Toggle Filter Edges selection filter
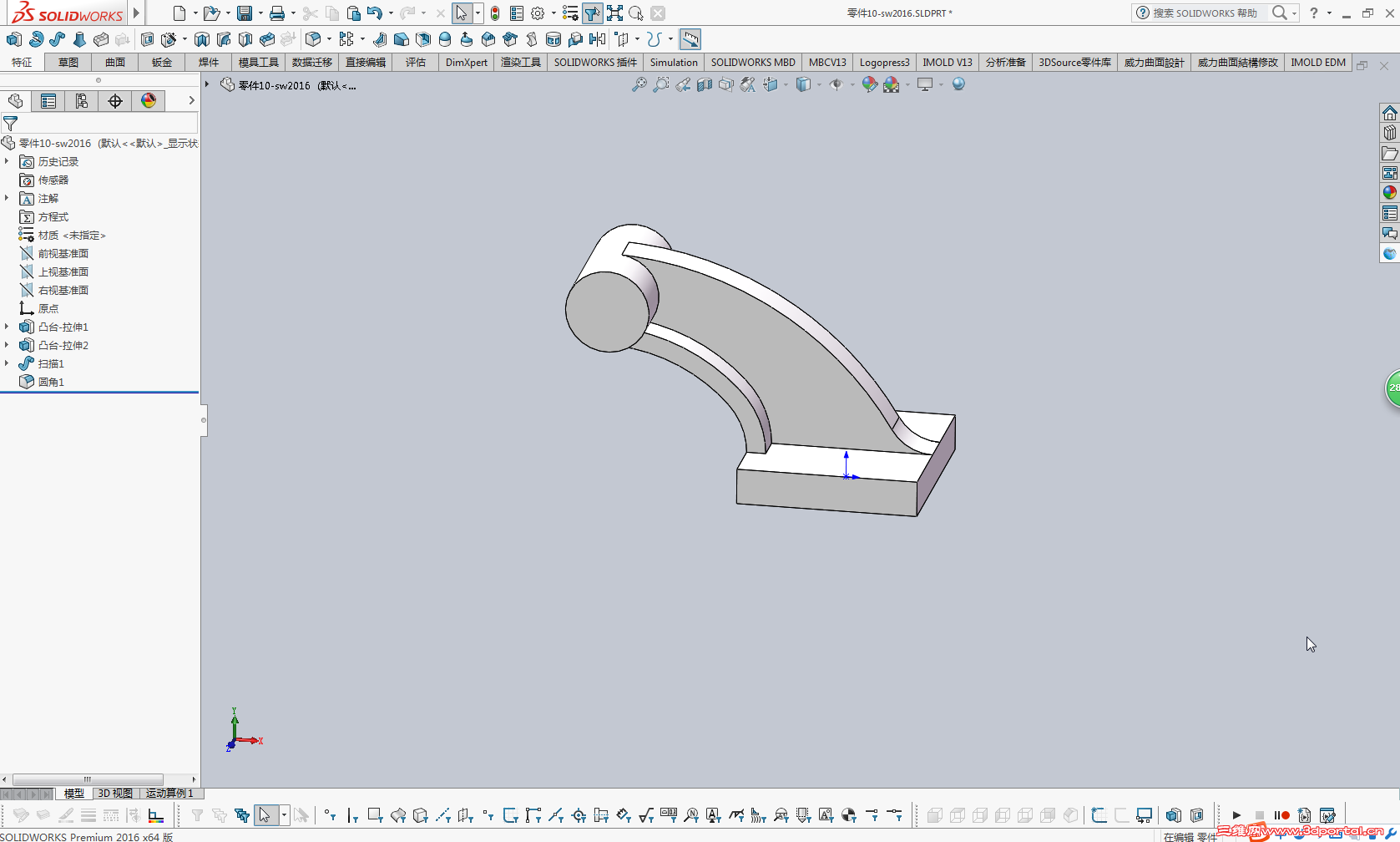This screenshot has width=1400, height=842. pos(353,815)
